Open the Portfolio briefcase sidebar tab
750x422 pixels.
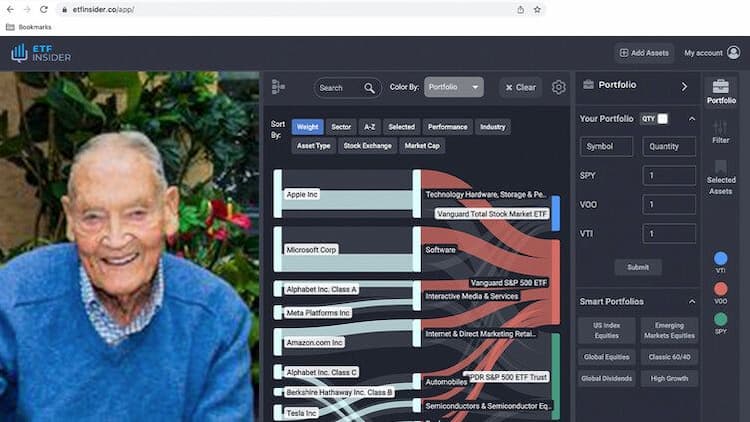click(x=721, y=92)
